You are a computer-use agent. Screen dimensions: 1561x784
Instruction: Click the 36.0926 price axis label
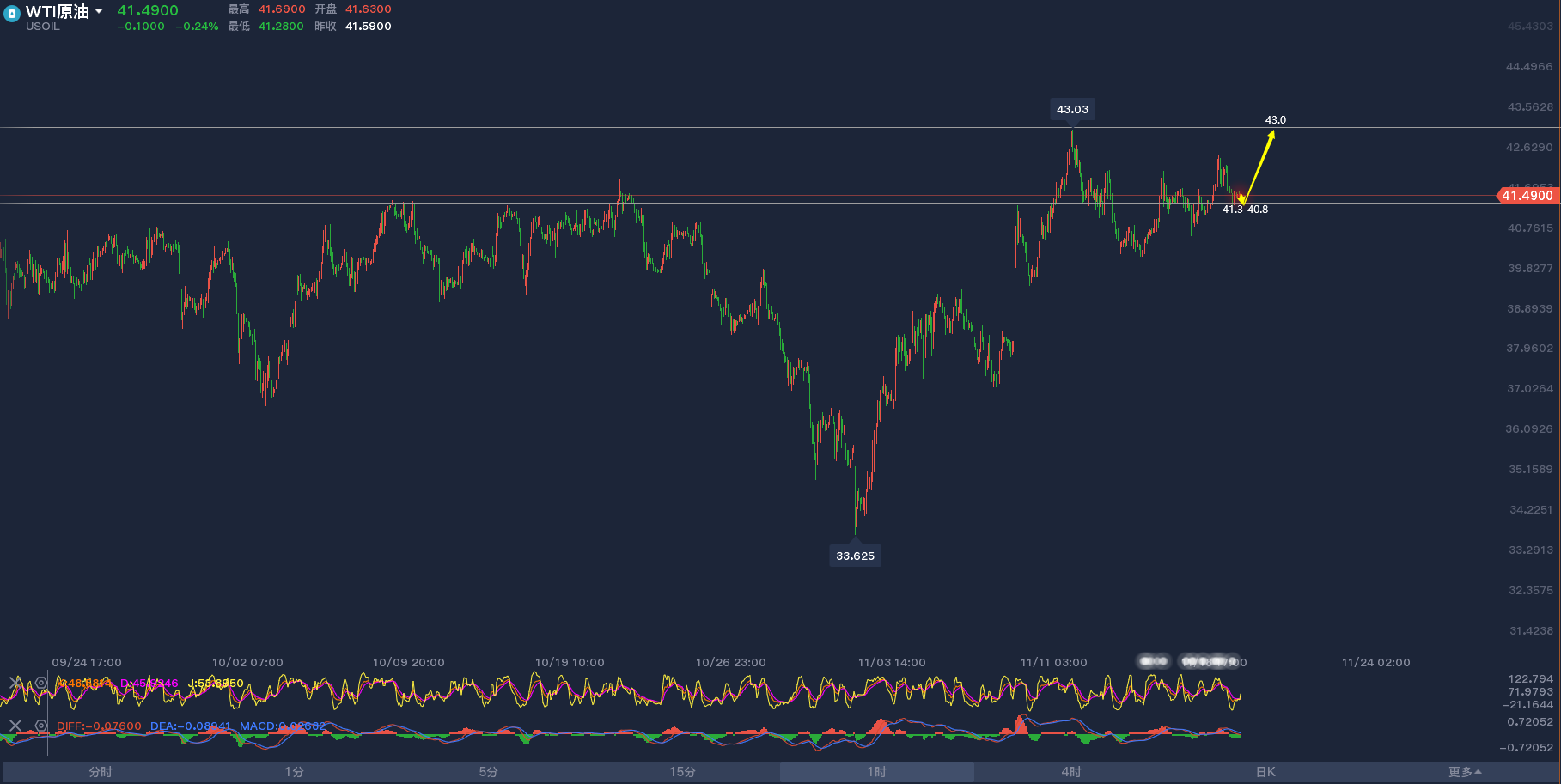click(x=1529, y=429)
